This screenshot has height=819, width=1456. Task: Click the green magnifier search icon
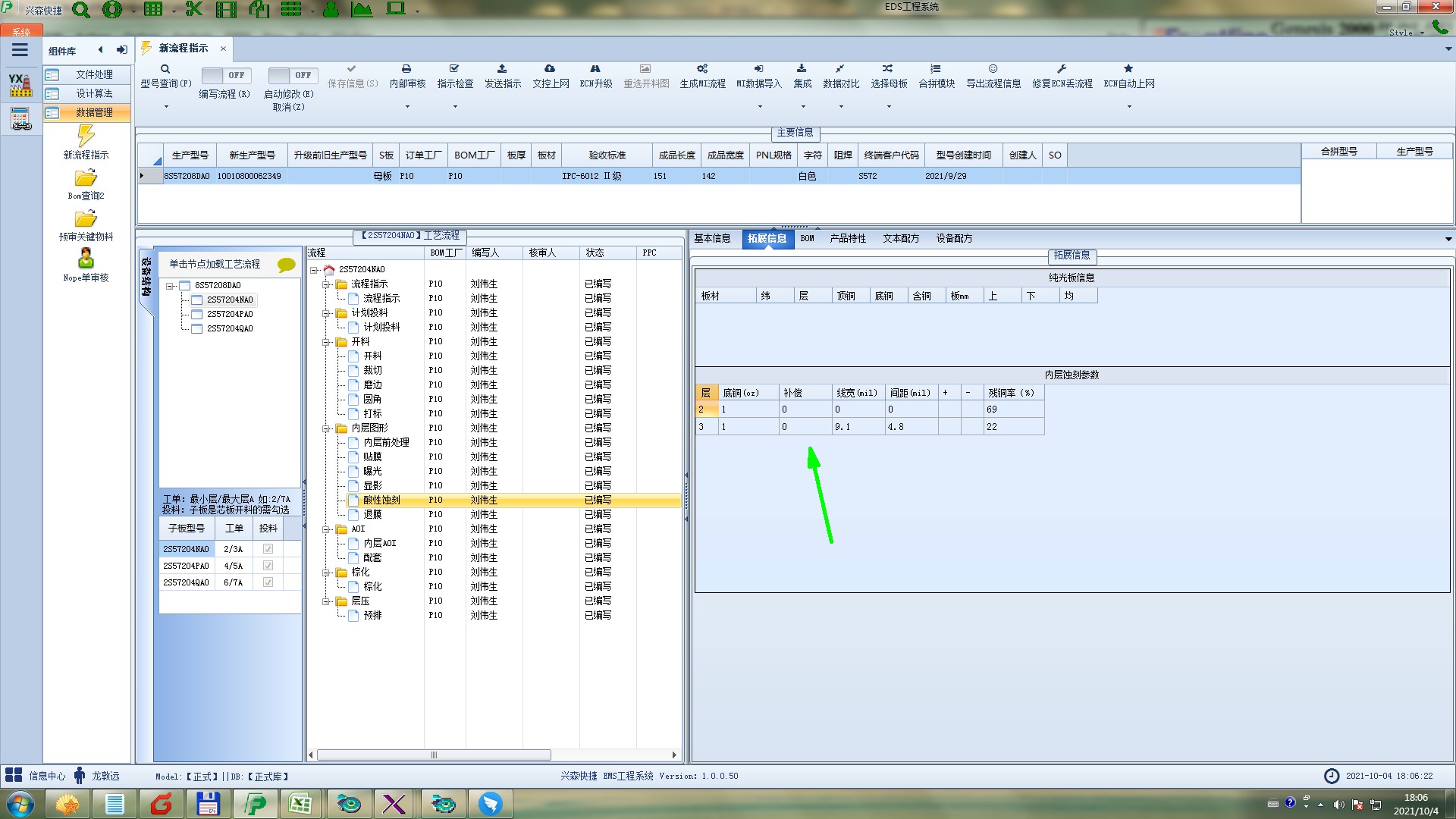point(80,10)
